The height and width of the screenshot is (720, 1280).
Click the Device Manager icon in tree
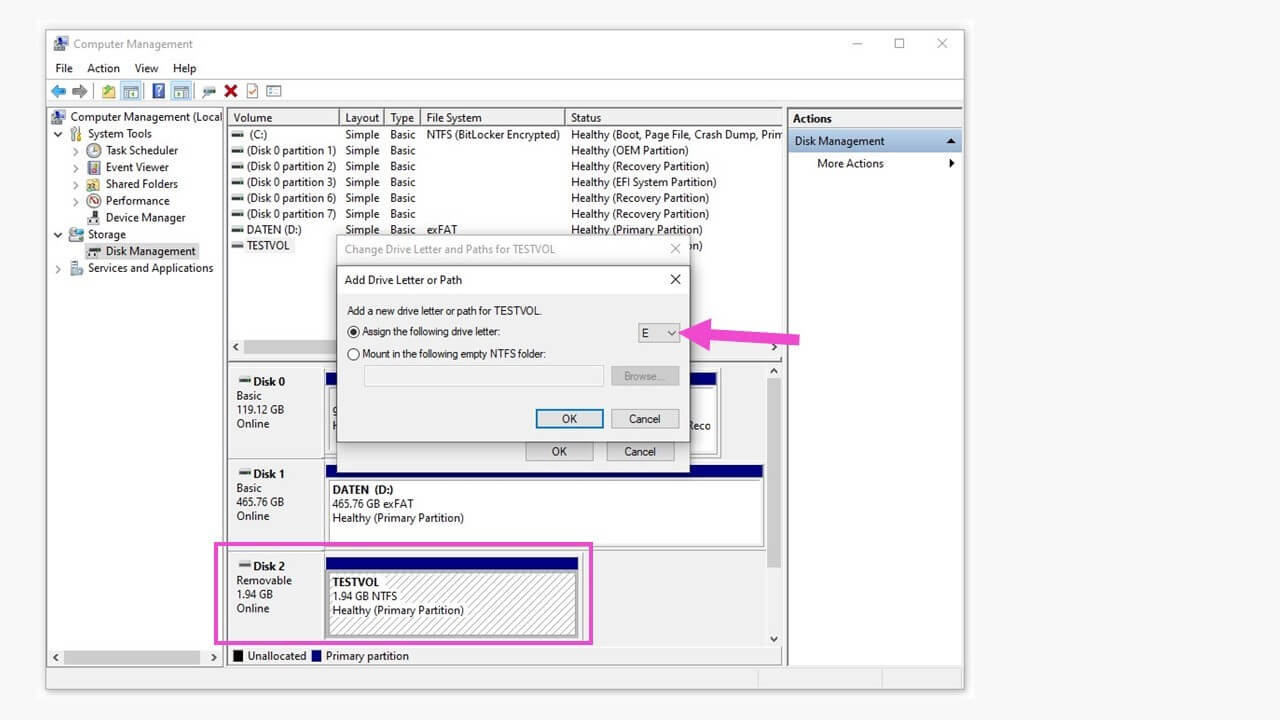tap(94, 217)
